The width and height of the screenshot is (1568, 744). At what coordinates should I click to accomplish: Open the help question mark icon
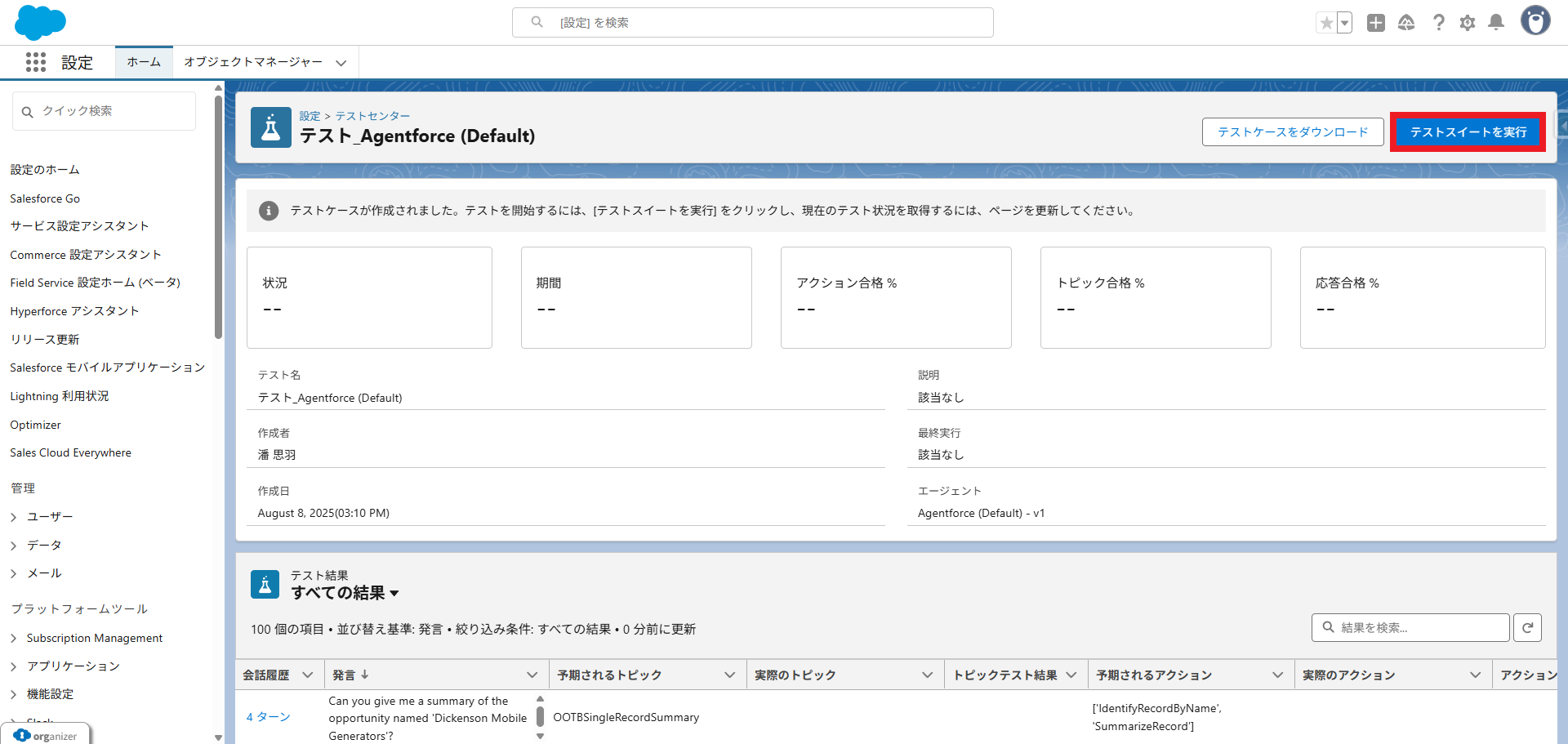tap(1438, 23)
